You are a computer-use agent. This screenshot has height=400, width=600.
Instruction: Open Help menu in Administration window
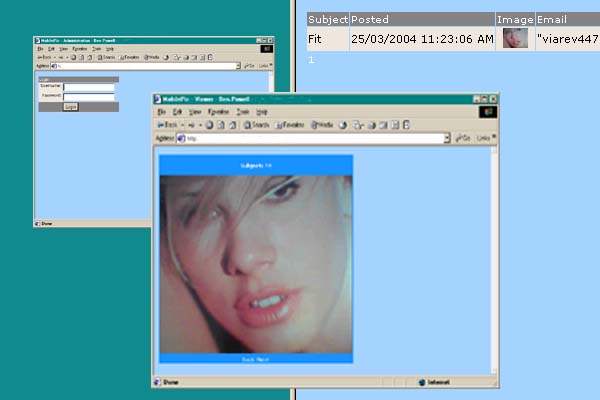pyautogui.click(x=110, y=49)
